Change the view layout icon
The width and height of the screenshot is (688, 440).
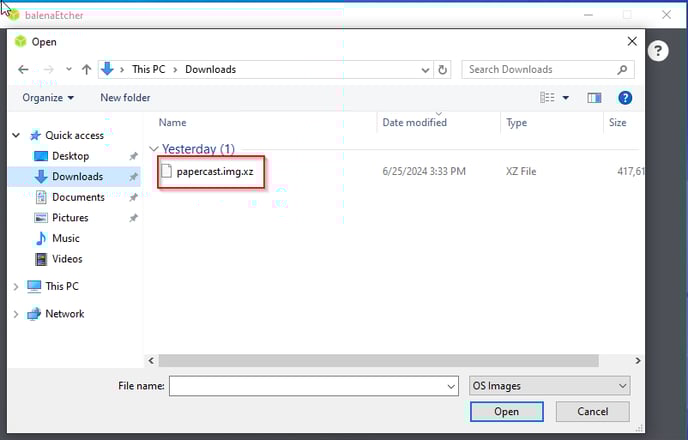point(547,97)
